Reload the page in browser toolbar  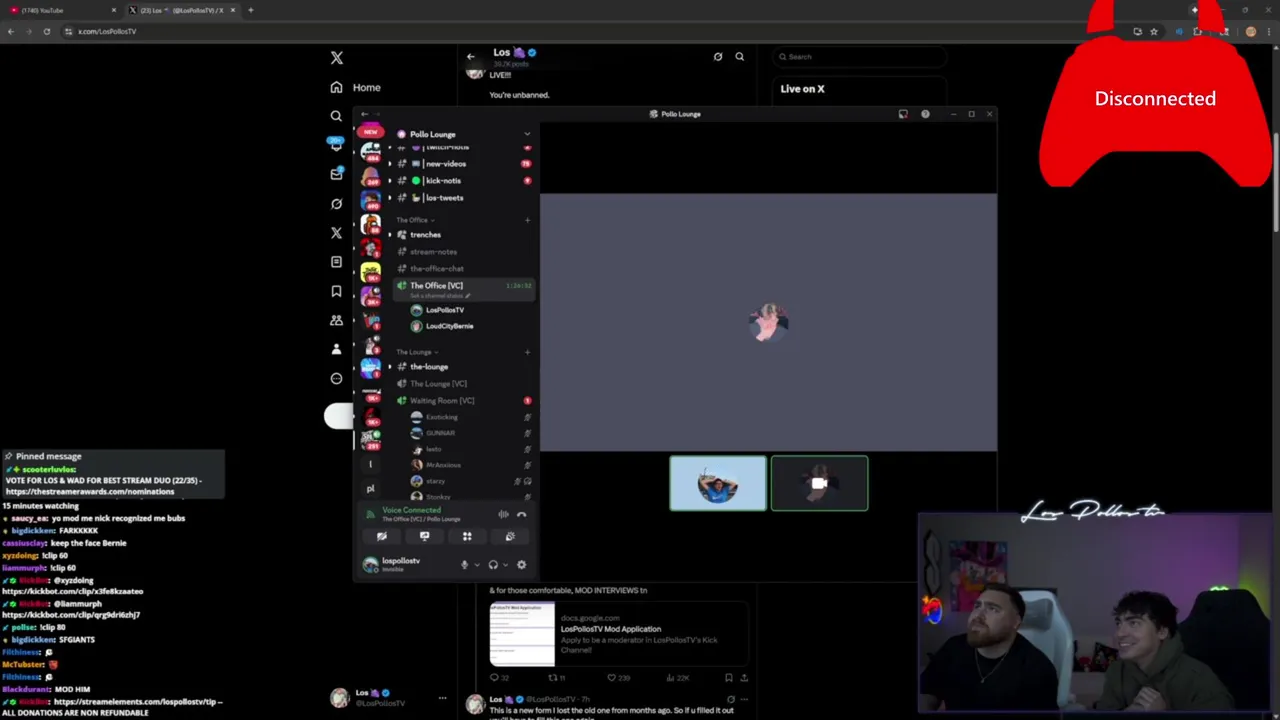tap(47, 31)
